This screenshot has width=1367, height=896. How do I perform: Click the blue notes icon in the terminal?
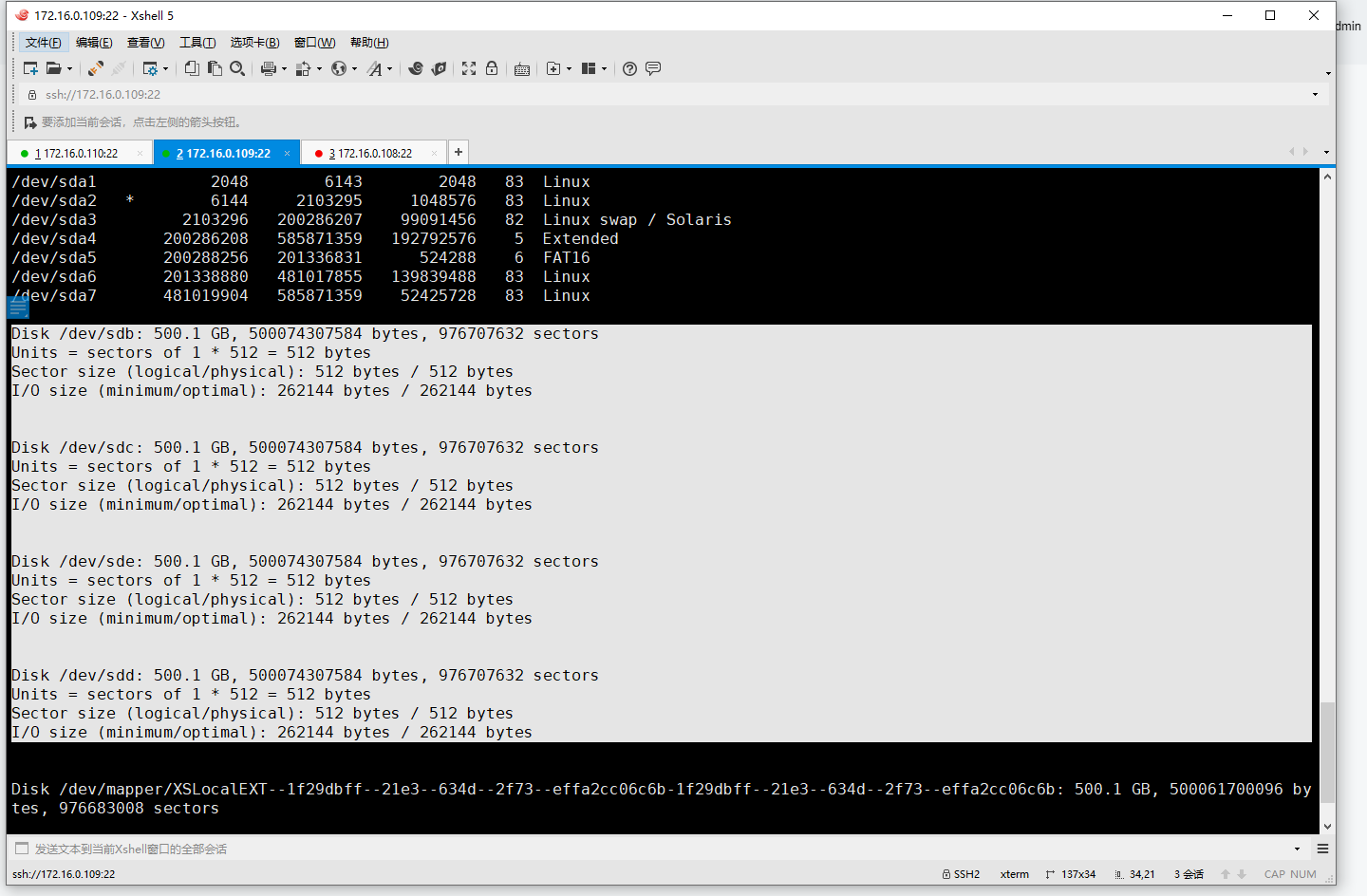pyautogui.click(x=18, y=308)
